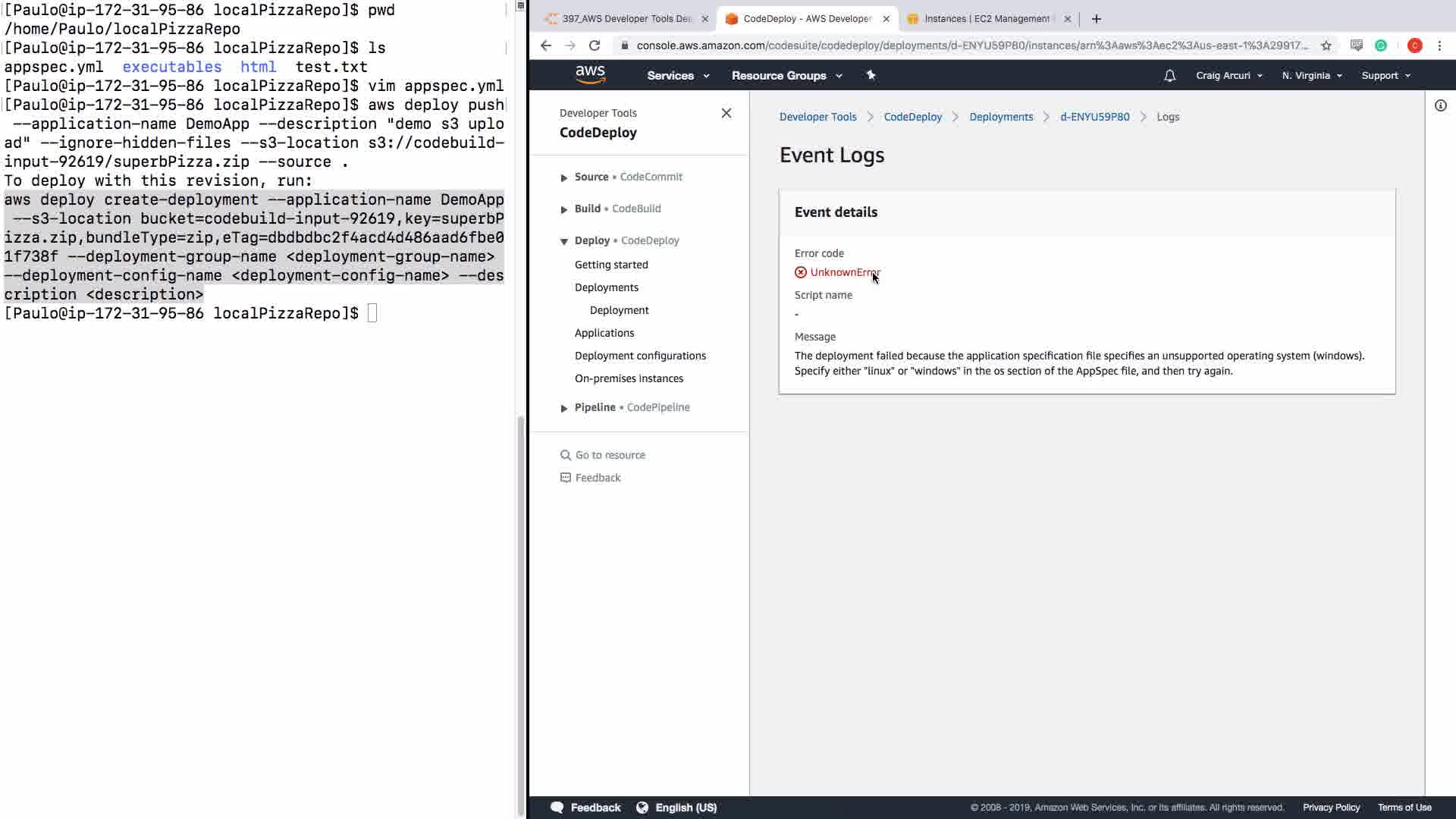This screenshot has width=1456, height=819.
Task: Click the Deployments breadcrumb link
Action: click(1001, 117)
